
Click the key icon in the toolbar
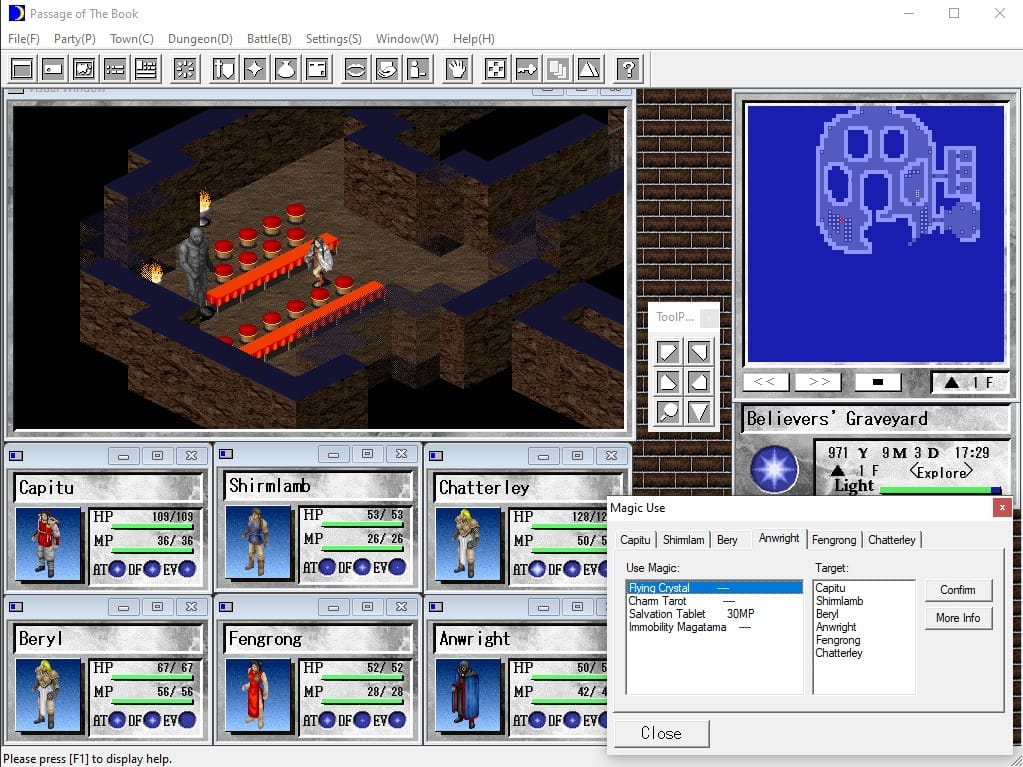(x=527, y=69)
